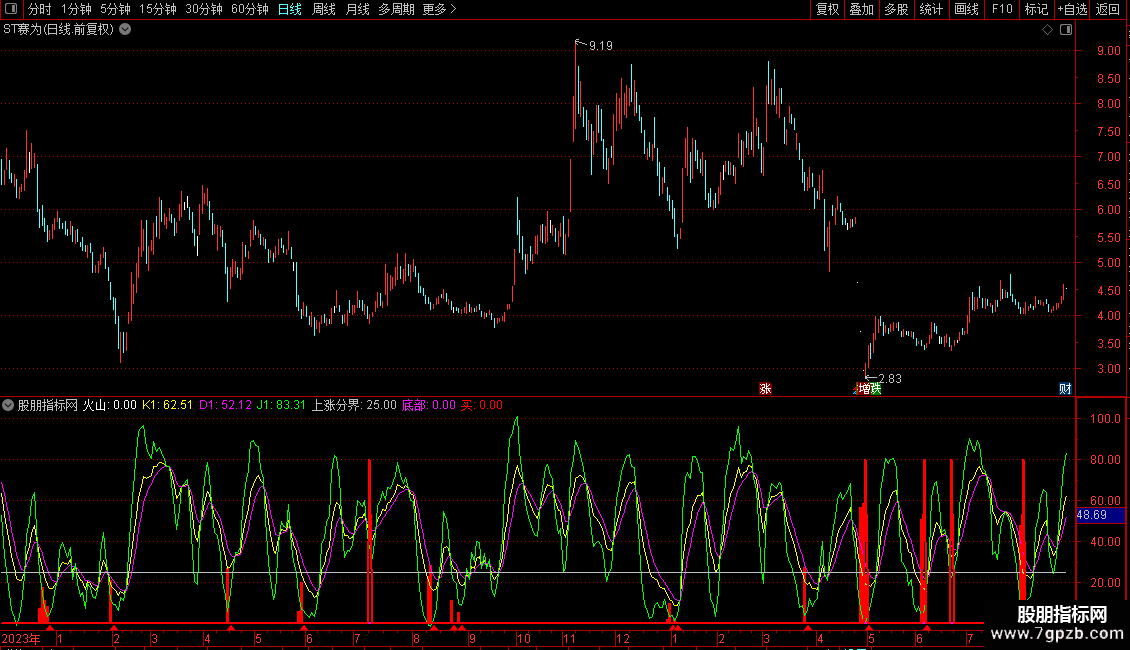Select the 日线 daily period
This screenshot has width=1130, height=650.
[290, 9]
